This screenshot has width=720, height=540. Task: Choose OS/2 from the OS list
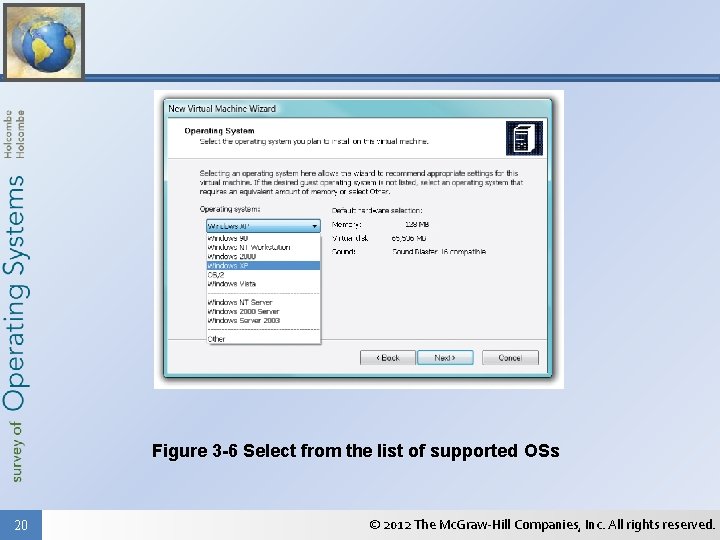click(264, 275)
